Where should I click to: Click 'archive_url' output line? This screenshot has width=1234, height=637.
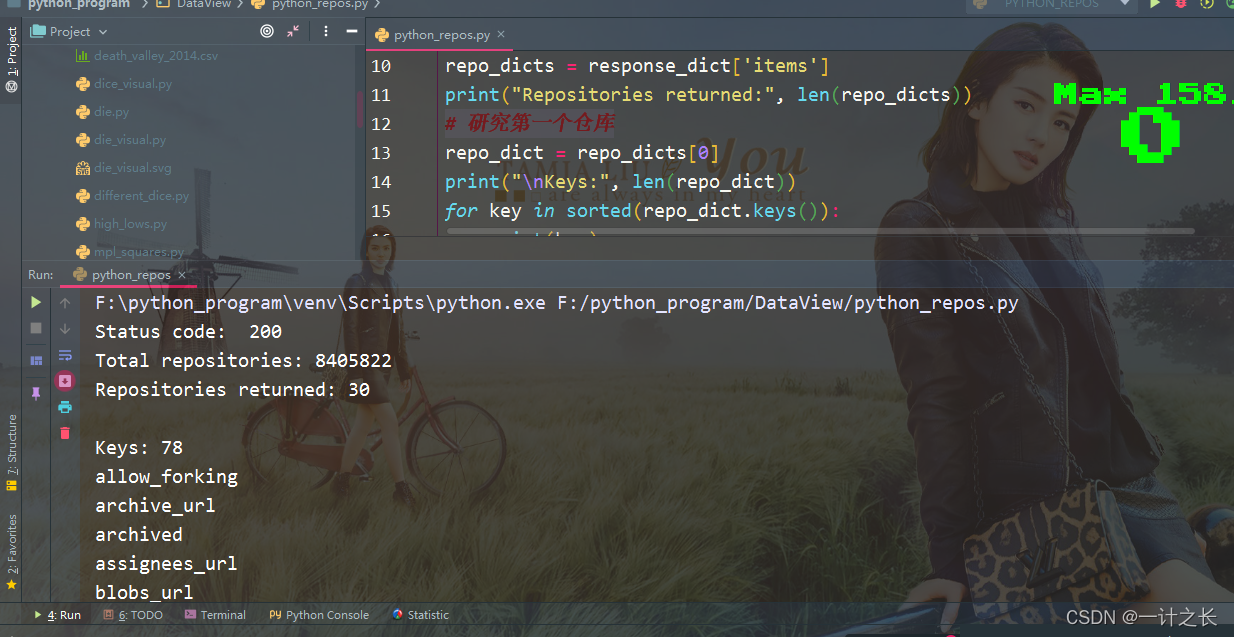click(155, 506)
